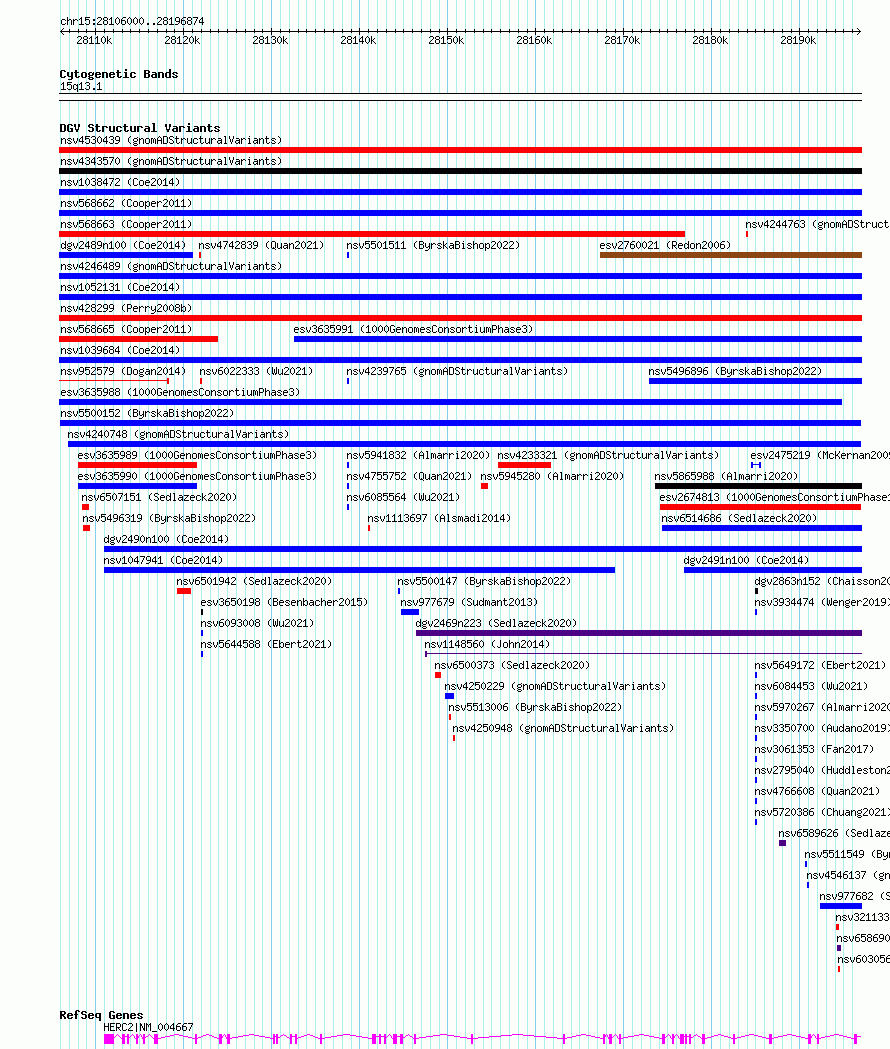Select nsv4250948 gnomAD variant

(563, 729)
